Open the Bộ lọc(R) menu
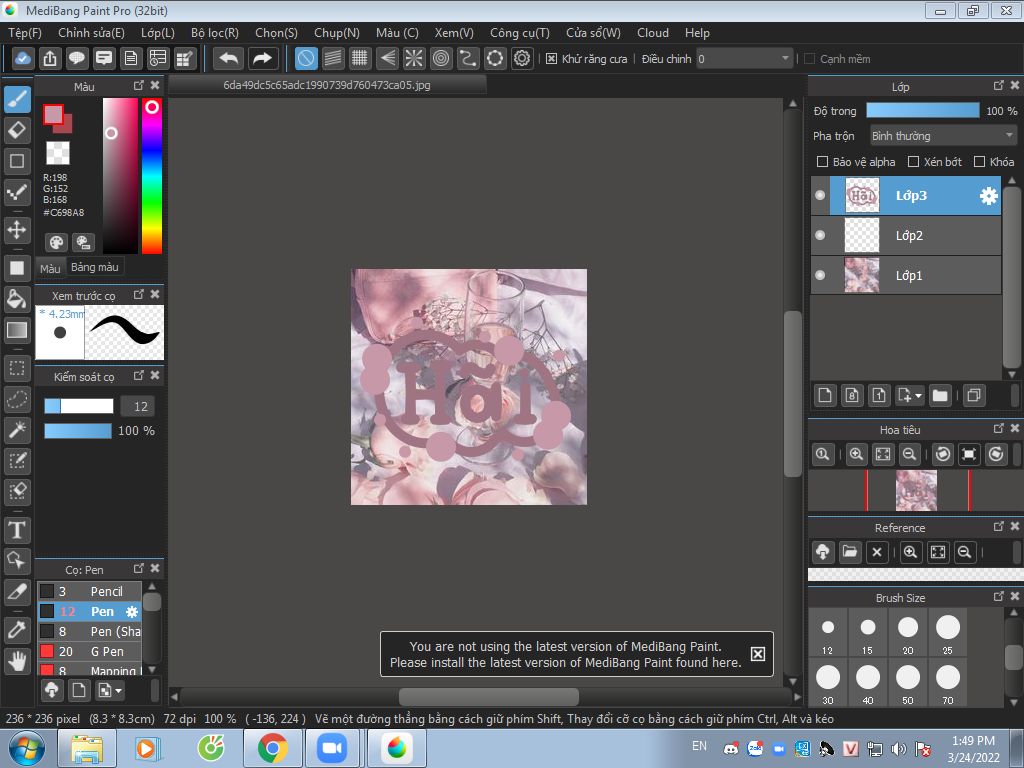1024x768 pixels. coord(215,33)
